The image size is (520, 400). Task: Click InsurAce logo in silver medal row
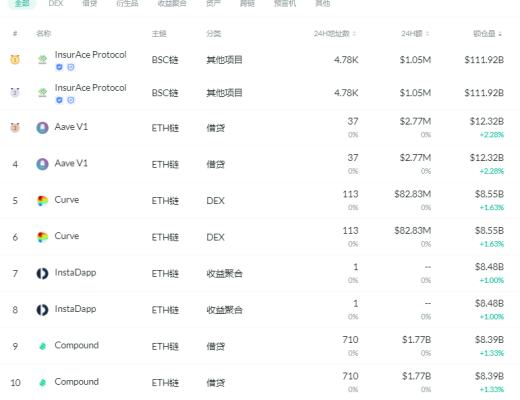(42, 92)
